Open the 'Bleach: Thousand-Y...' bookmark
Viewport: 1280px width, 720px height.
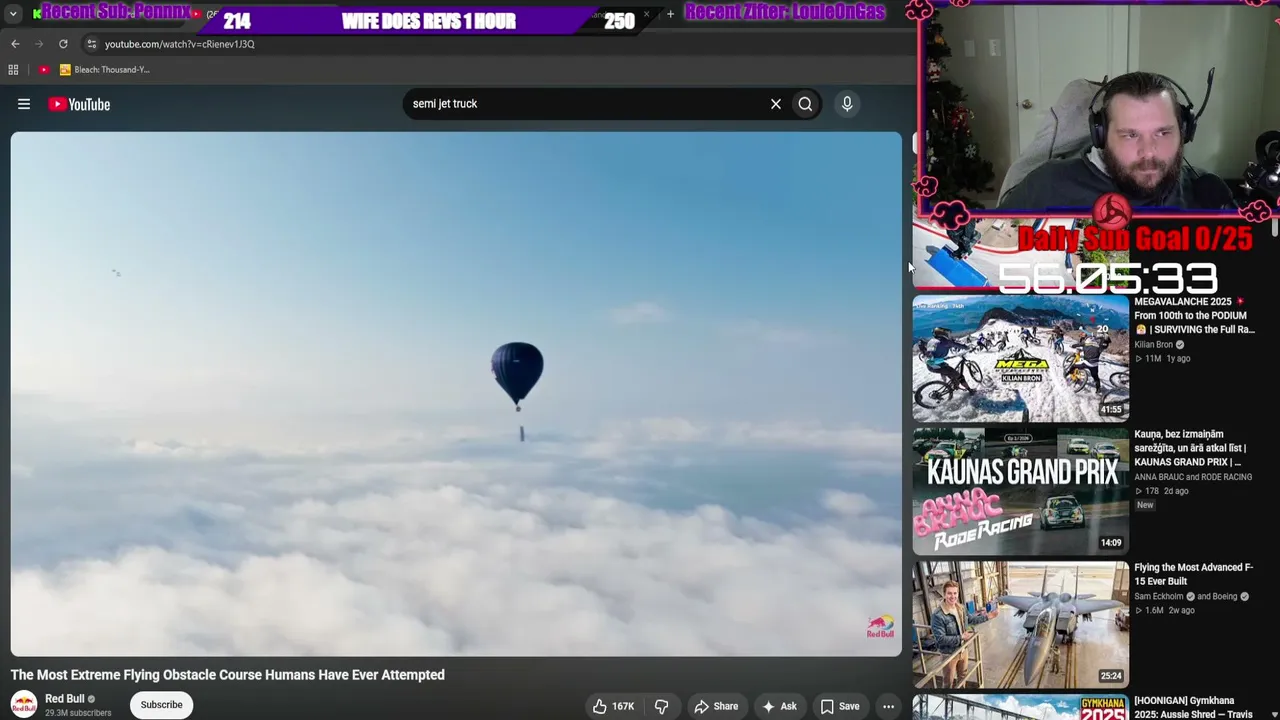pos(104,70)
